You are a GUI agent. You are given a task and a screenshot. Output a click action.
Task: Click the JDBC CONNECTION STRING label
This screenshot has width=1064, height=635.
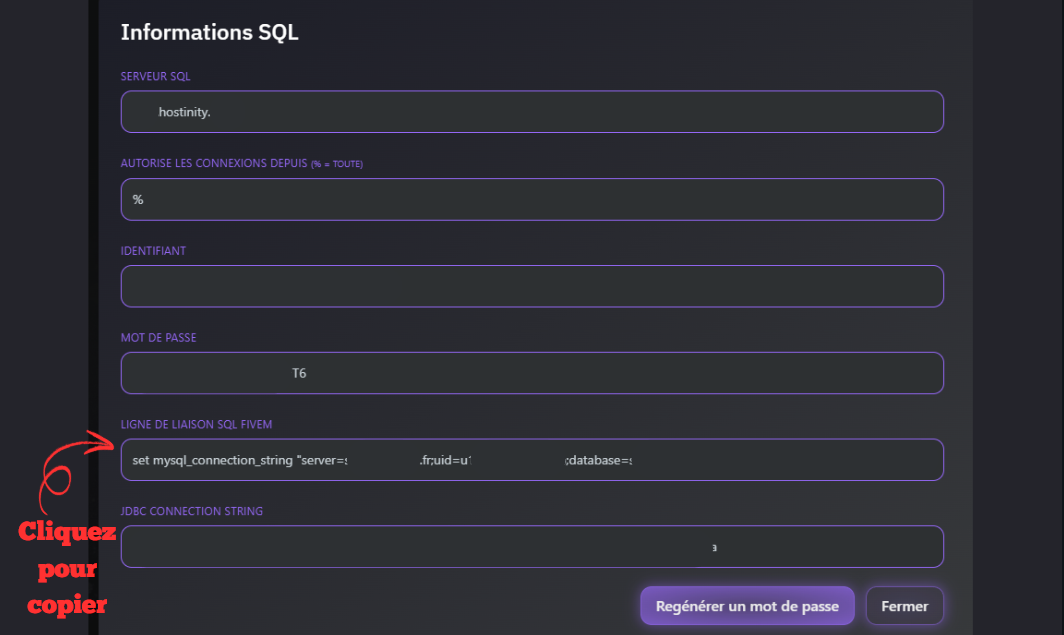tap(192, 512)
